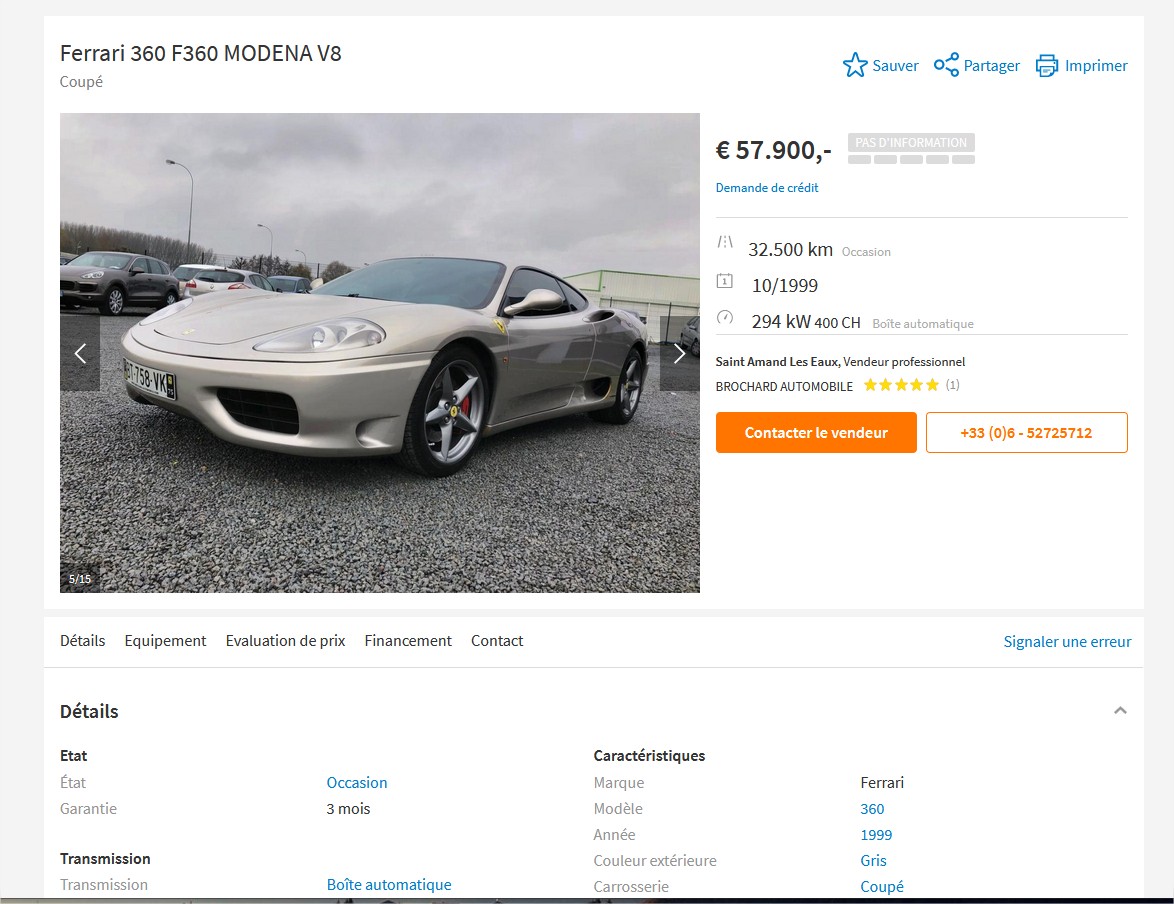This screenshot has height=904, width=1174.
Task: Click the power gauge icon
Action: pyautogui.click(x=725, y=317)
